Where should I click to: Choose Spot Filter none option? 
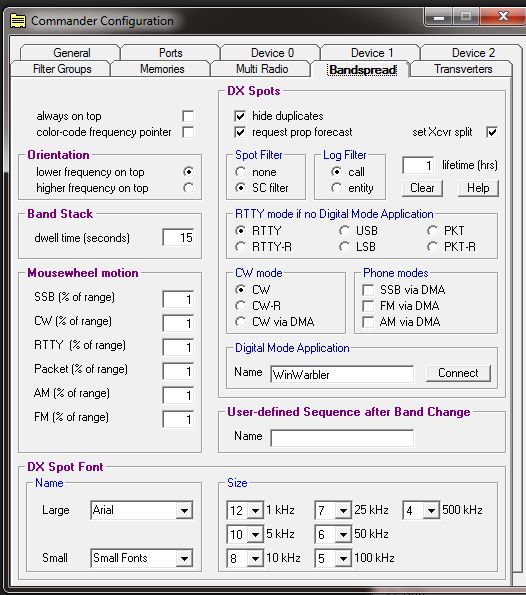tap(240, 172)
